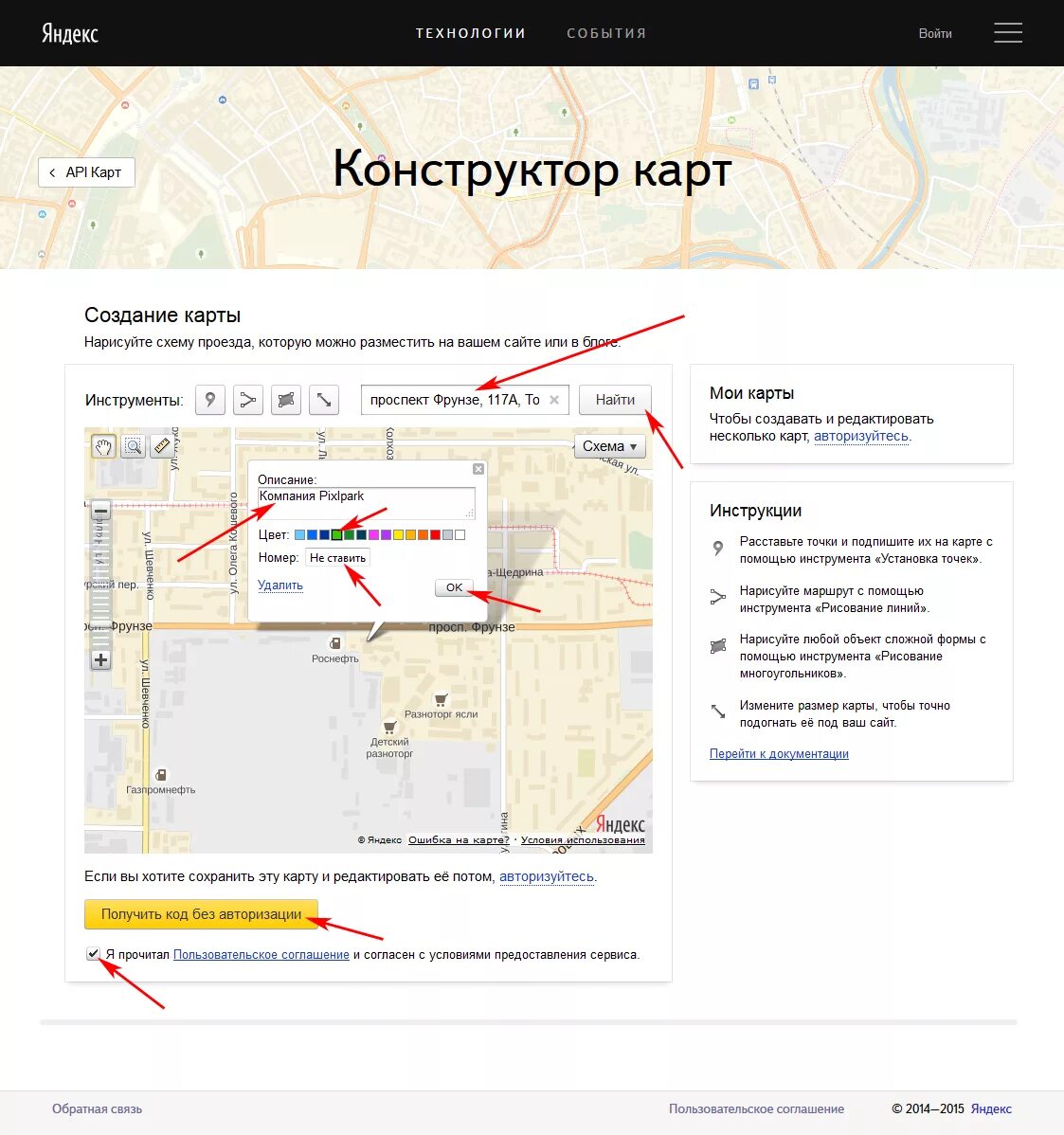Pick the red color swatch
The height and width of the screenshot is (1135, 1064).
point(435,535)
